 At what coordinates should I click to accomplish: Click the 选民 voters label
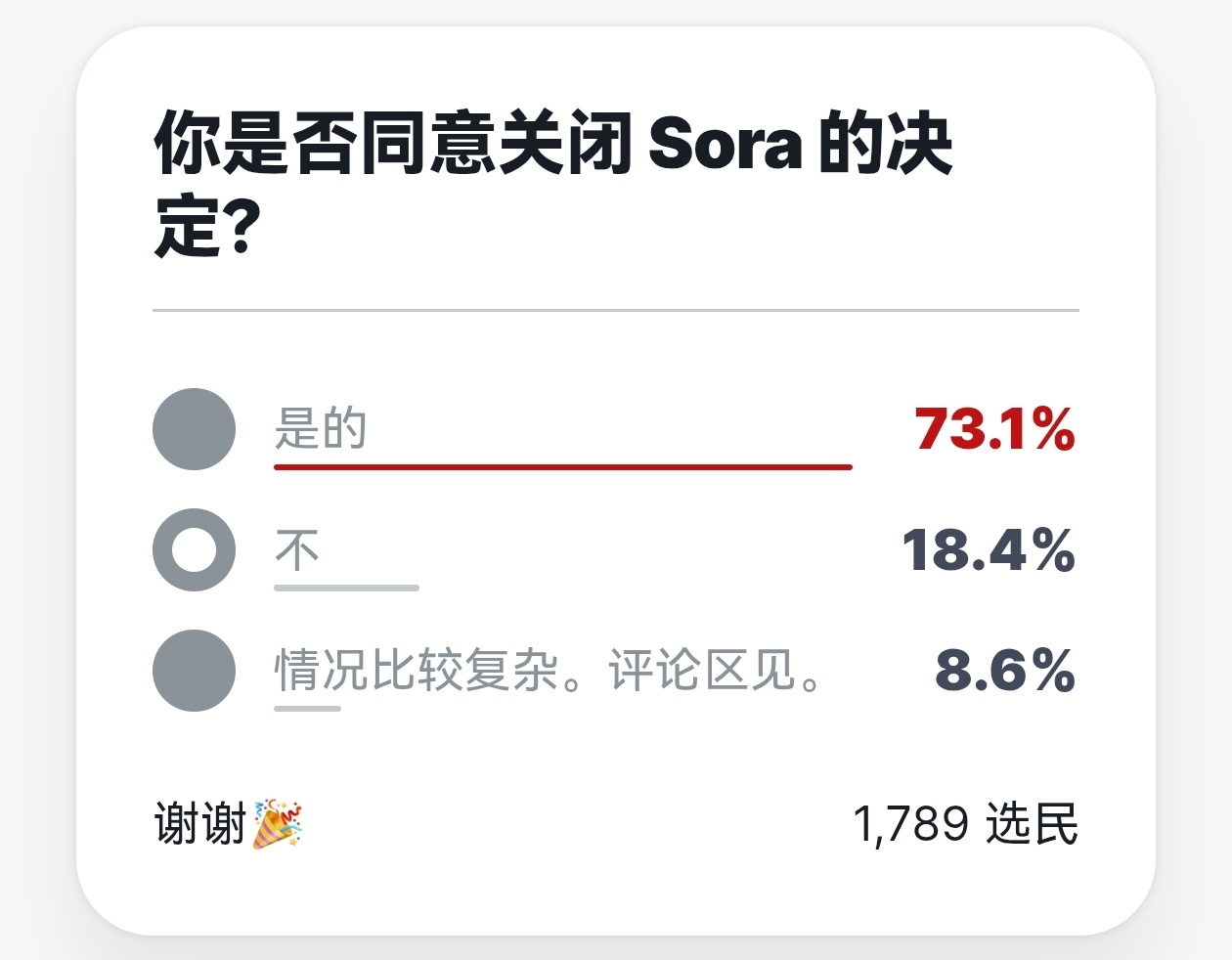coord(1032,823)
